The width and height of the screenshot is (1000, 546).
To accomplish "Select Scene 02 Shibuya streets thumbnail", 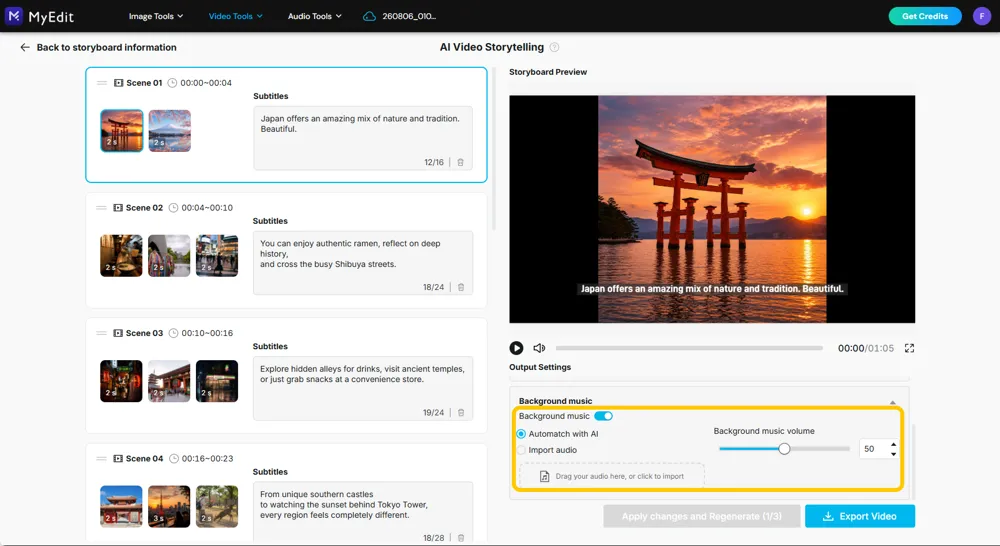I will 217,256.
